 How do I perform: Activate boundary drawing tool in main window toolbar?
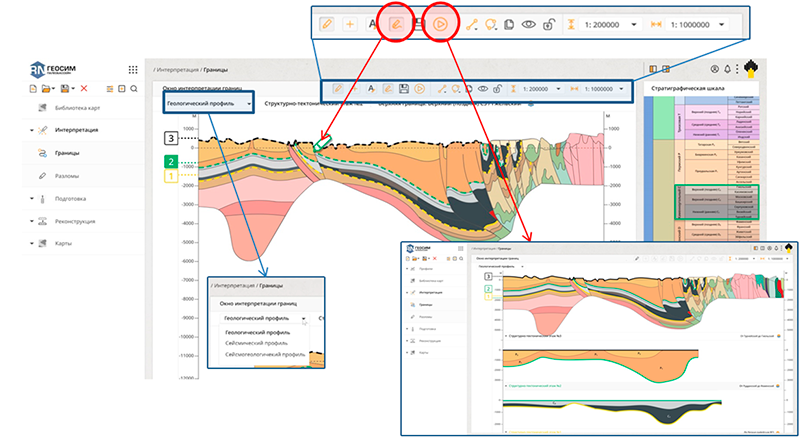tap(387, 89)
